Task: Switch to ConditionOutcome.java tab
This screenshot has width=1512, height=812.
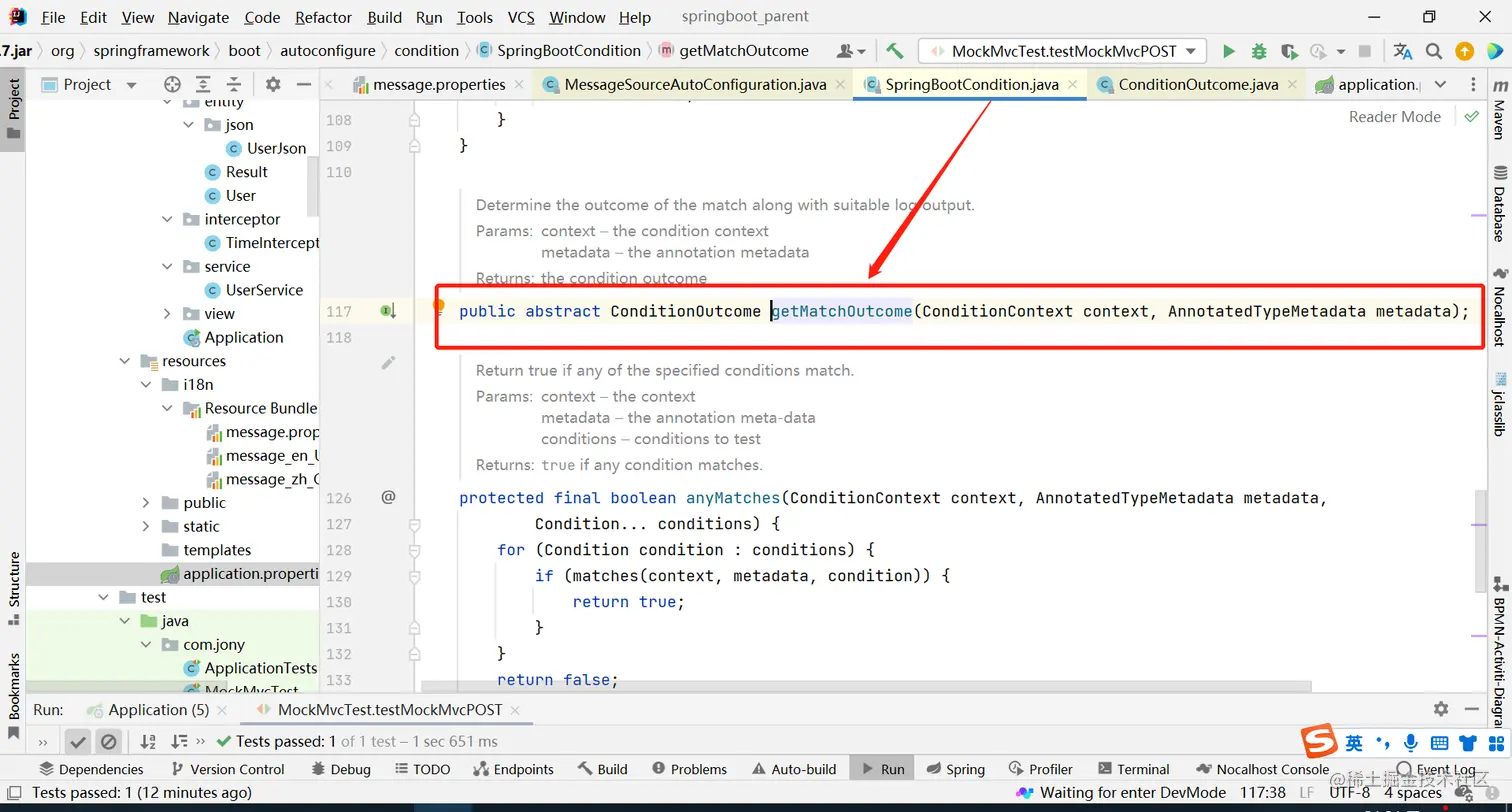Action: [1198, 85]
